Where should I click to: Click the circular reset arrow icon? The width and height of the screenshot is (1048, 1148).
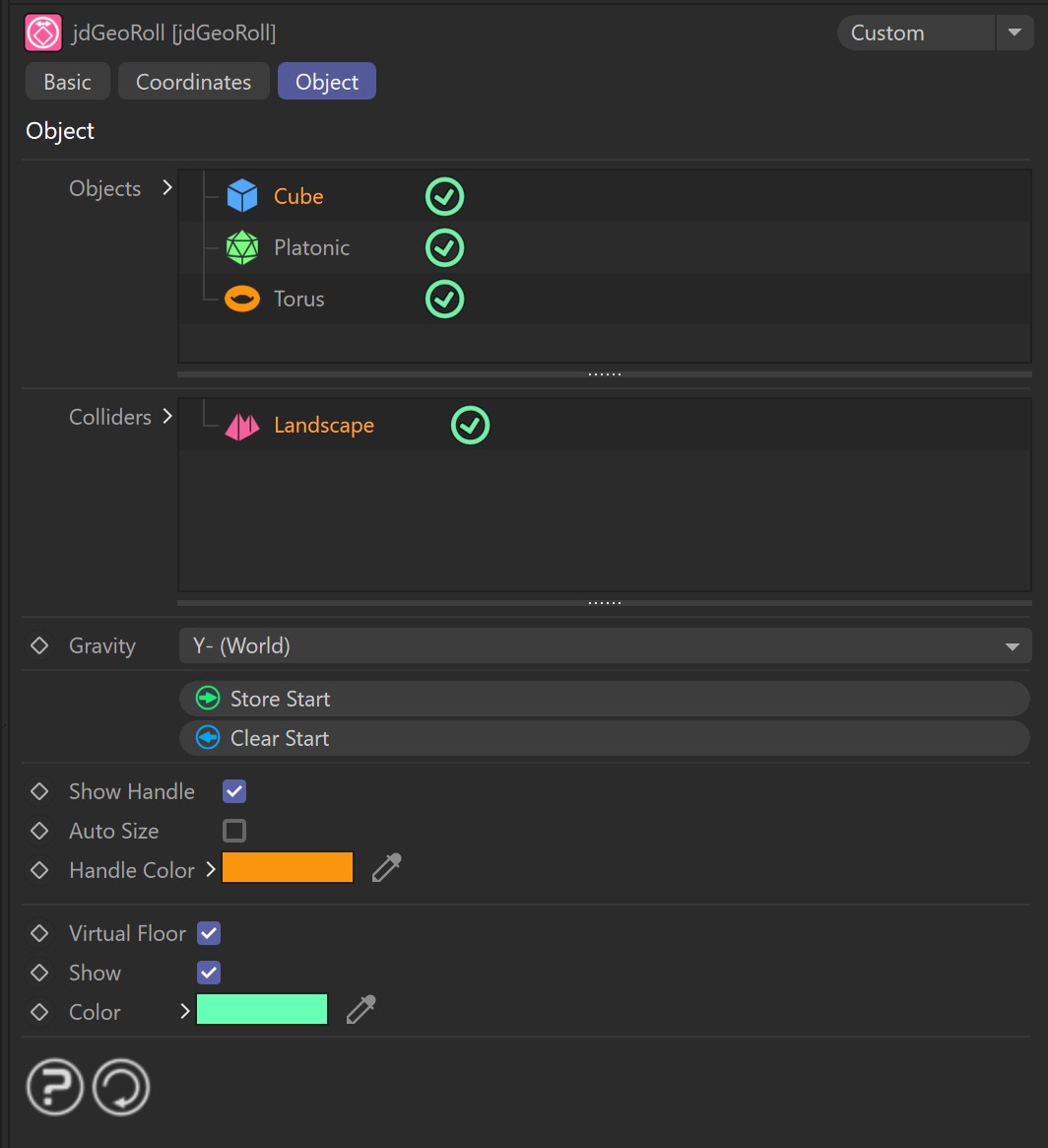coord(121,1088)
